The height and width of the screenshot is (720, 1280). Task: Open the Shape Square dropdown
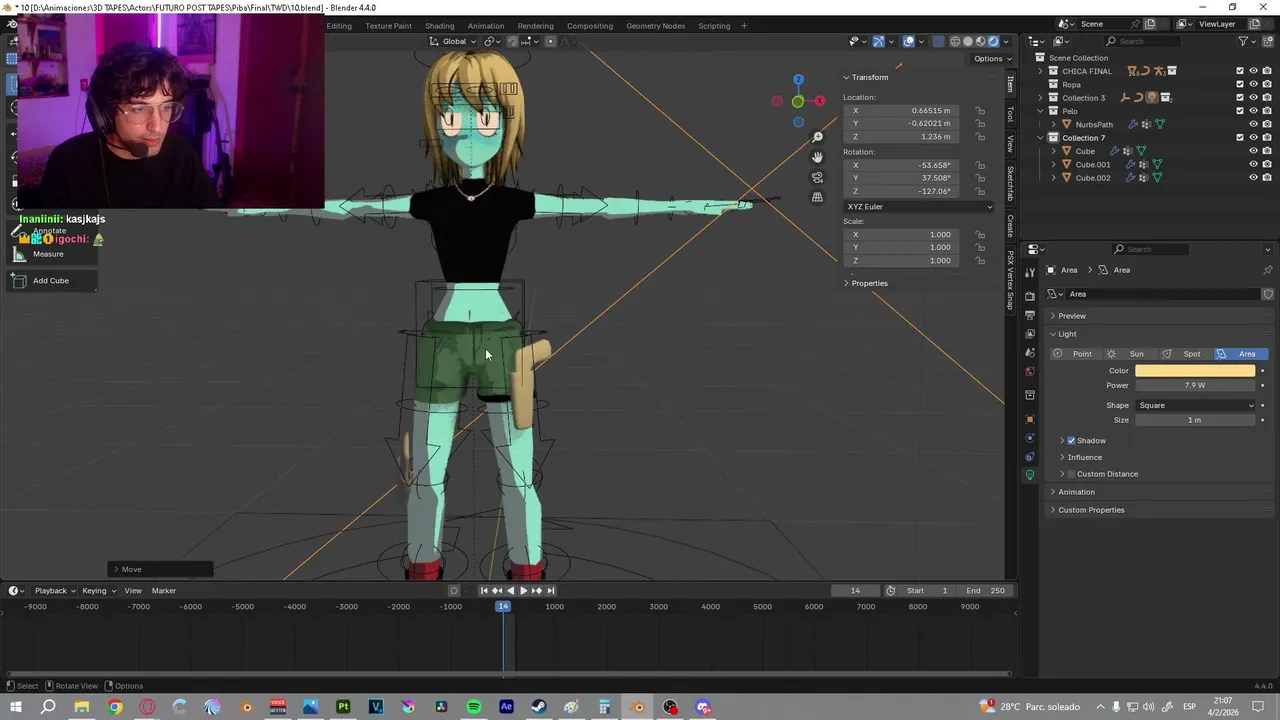pyautogui.click(x=1195, y=405)
